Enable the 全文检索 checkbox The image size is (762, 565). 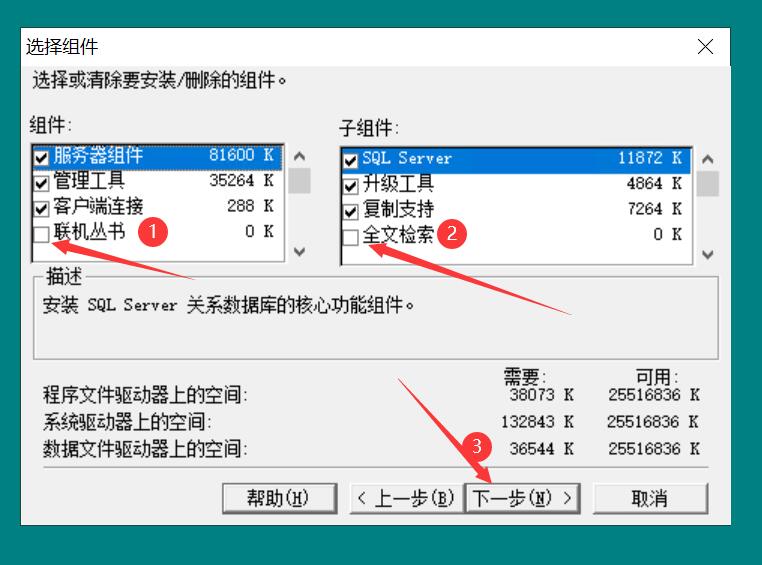coord(350,238)
